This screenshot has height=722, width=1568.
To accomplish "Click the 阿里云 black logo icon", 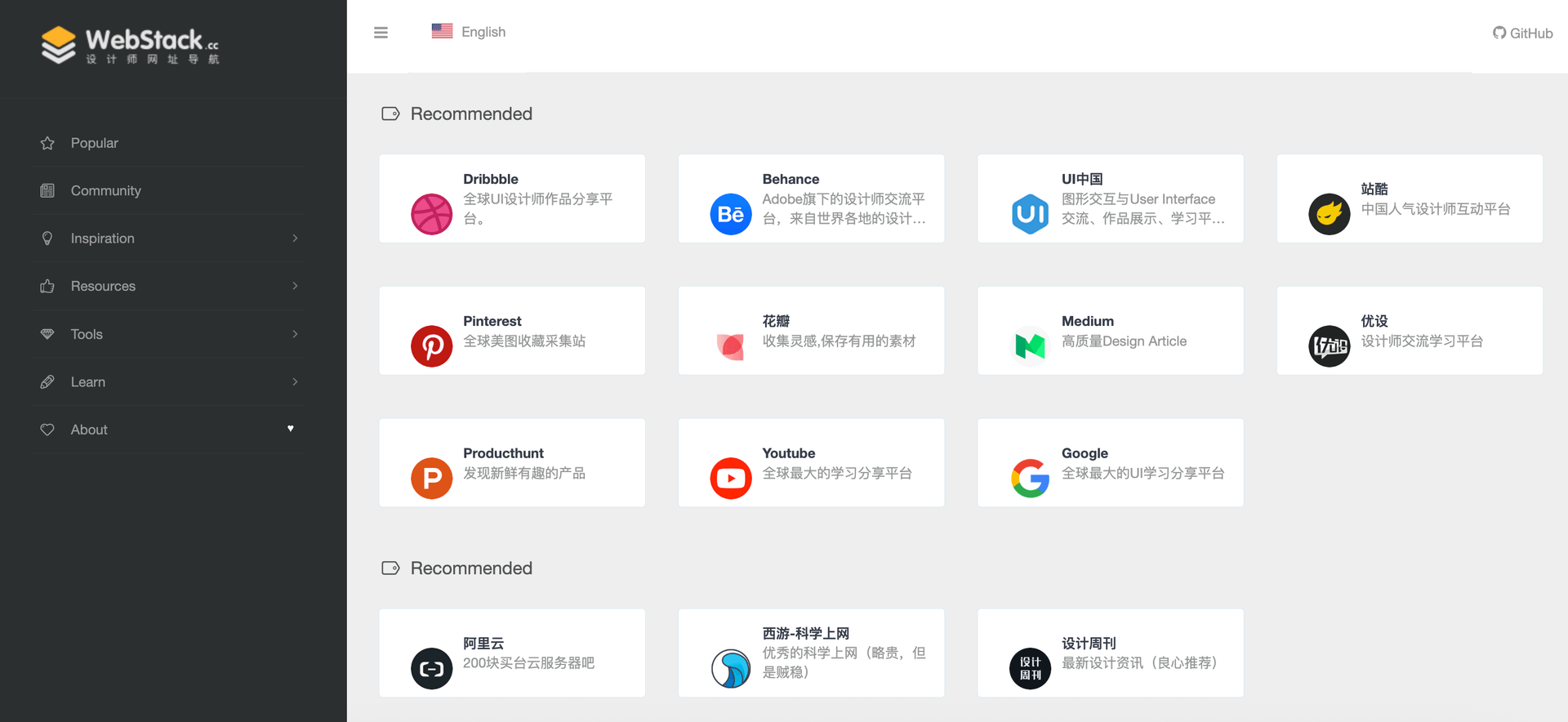I will [431, 669].
